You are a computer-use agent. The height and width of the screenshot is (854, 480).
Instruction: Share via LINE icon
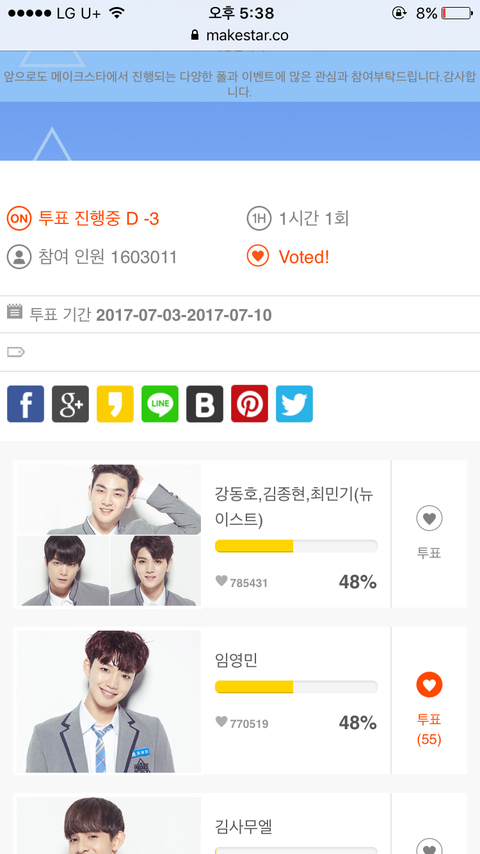point(160,404)
